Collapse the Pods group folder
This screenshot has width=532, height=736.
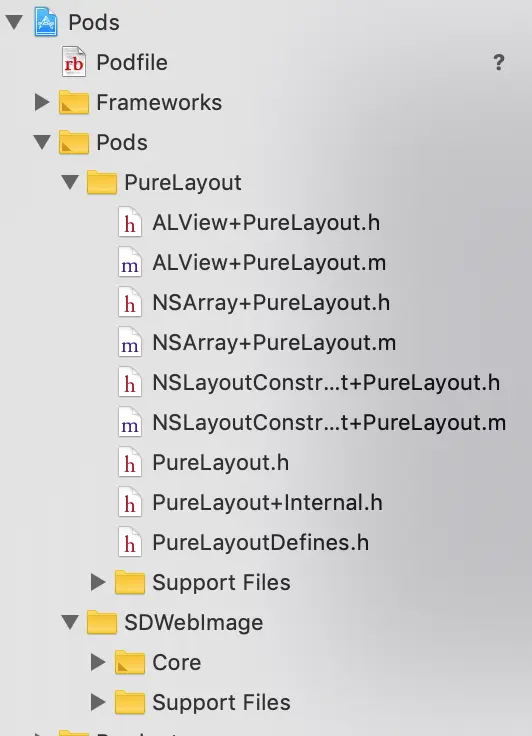(42, 142)
